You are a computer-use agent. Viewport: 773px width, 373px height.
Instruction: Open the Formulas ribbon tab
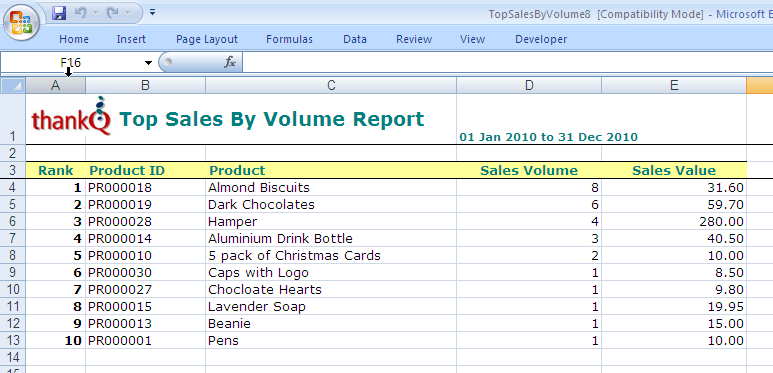(x=289, y=39)
